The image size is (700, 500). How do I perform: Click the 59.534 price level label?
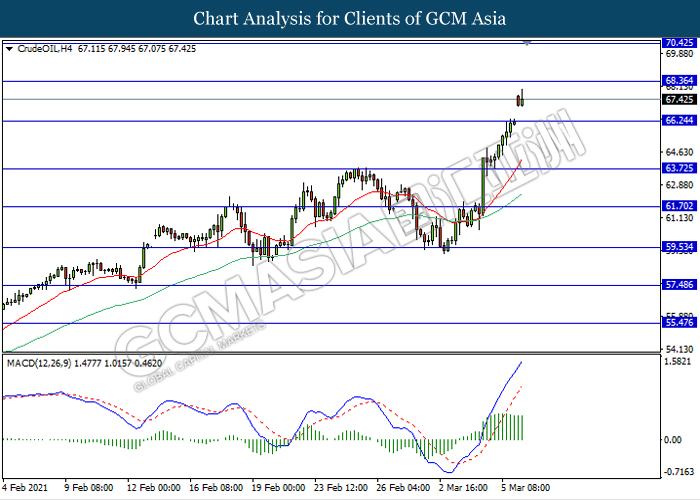(x=679, y=247)
